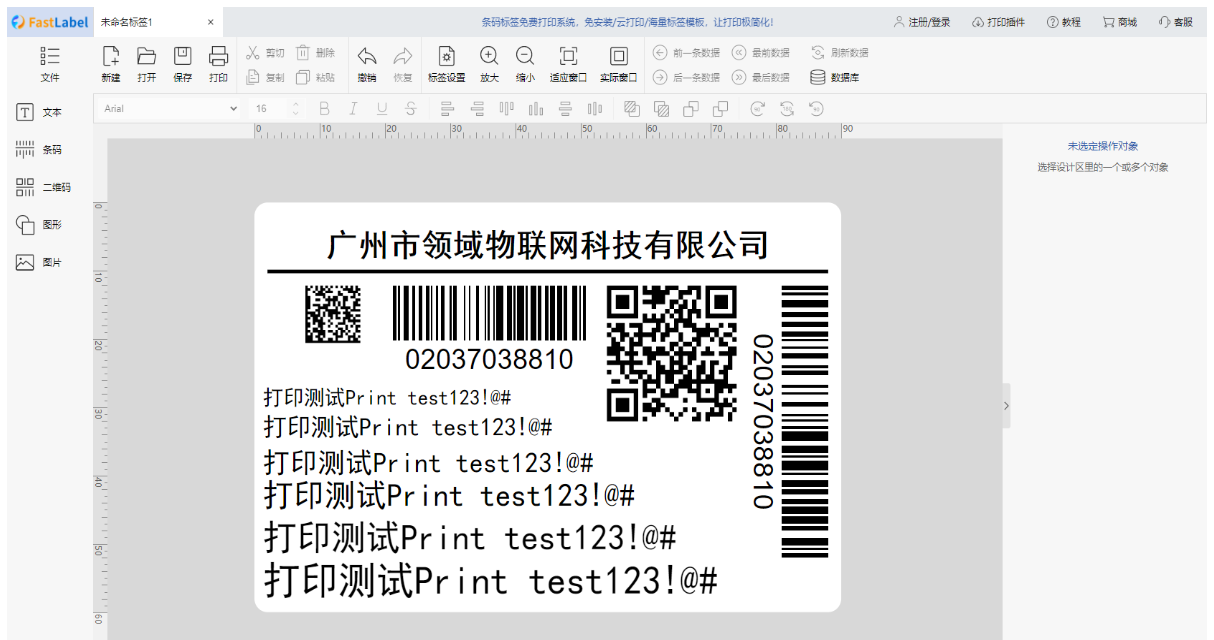Screen dimensions: 1214x640
Task: Select the 二维码 QR code tool
Action: point(43,187)
